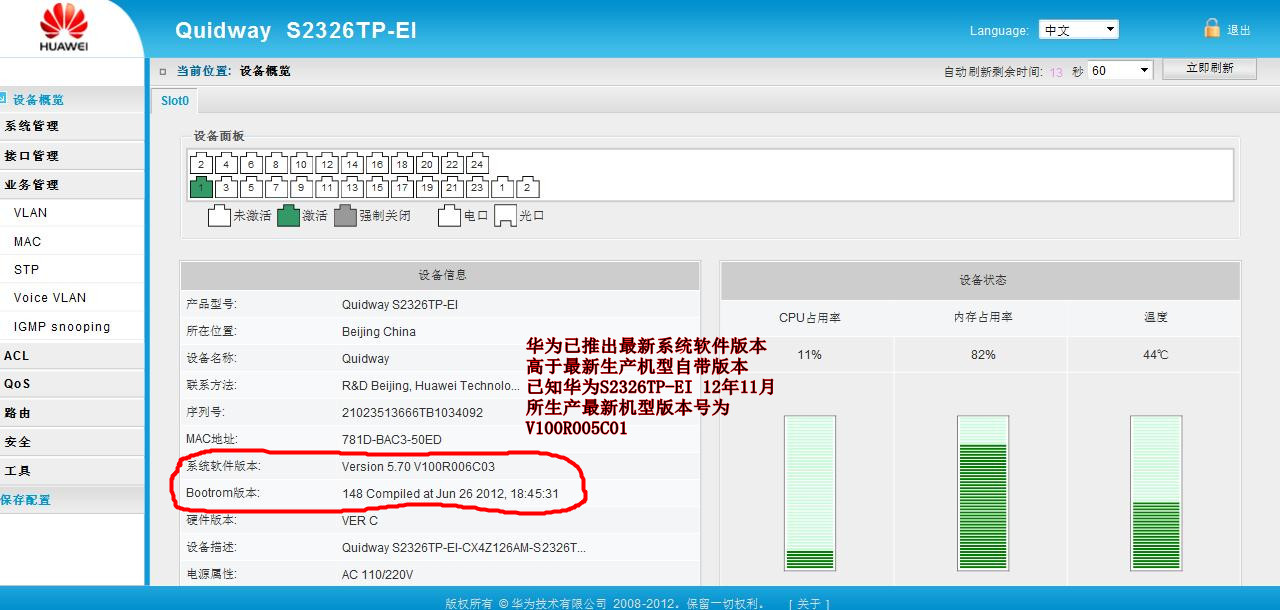The image size is (1280, 610).
Task: Select the green active port 1
Action: (201, 187)
